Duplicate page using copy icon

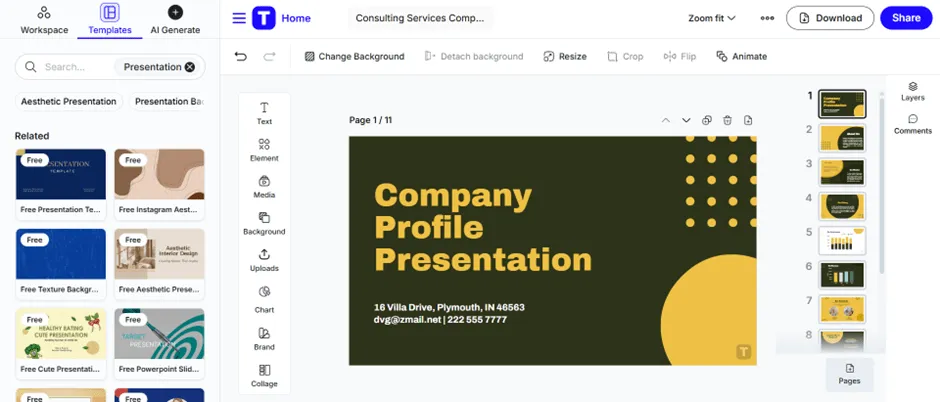pos(707,120)
